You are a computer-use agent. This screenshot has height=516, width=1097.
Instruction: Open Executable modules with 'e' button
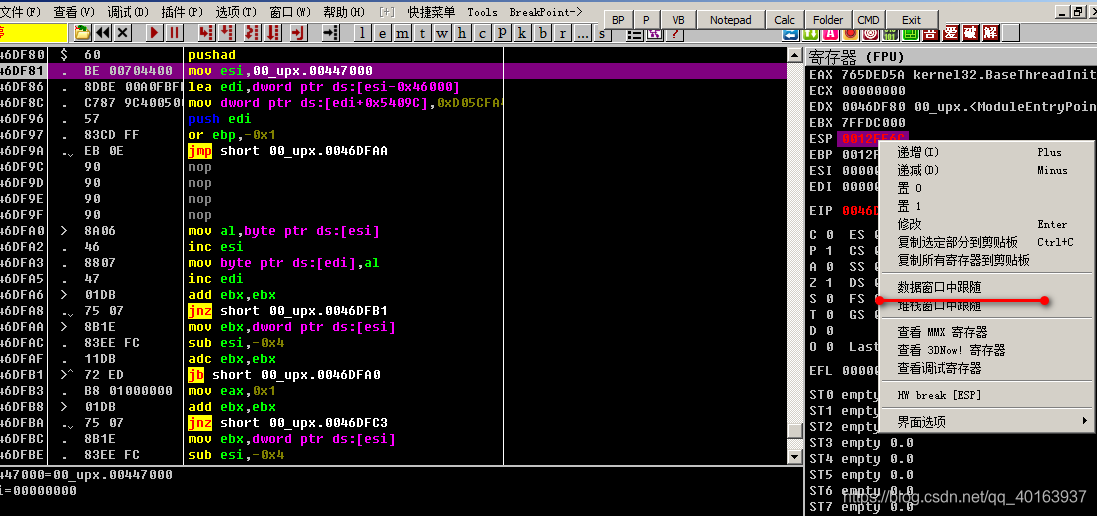click(x=383, y=33)
